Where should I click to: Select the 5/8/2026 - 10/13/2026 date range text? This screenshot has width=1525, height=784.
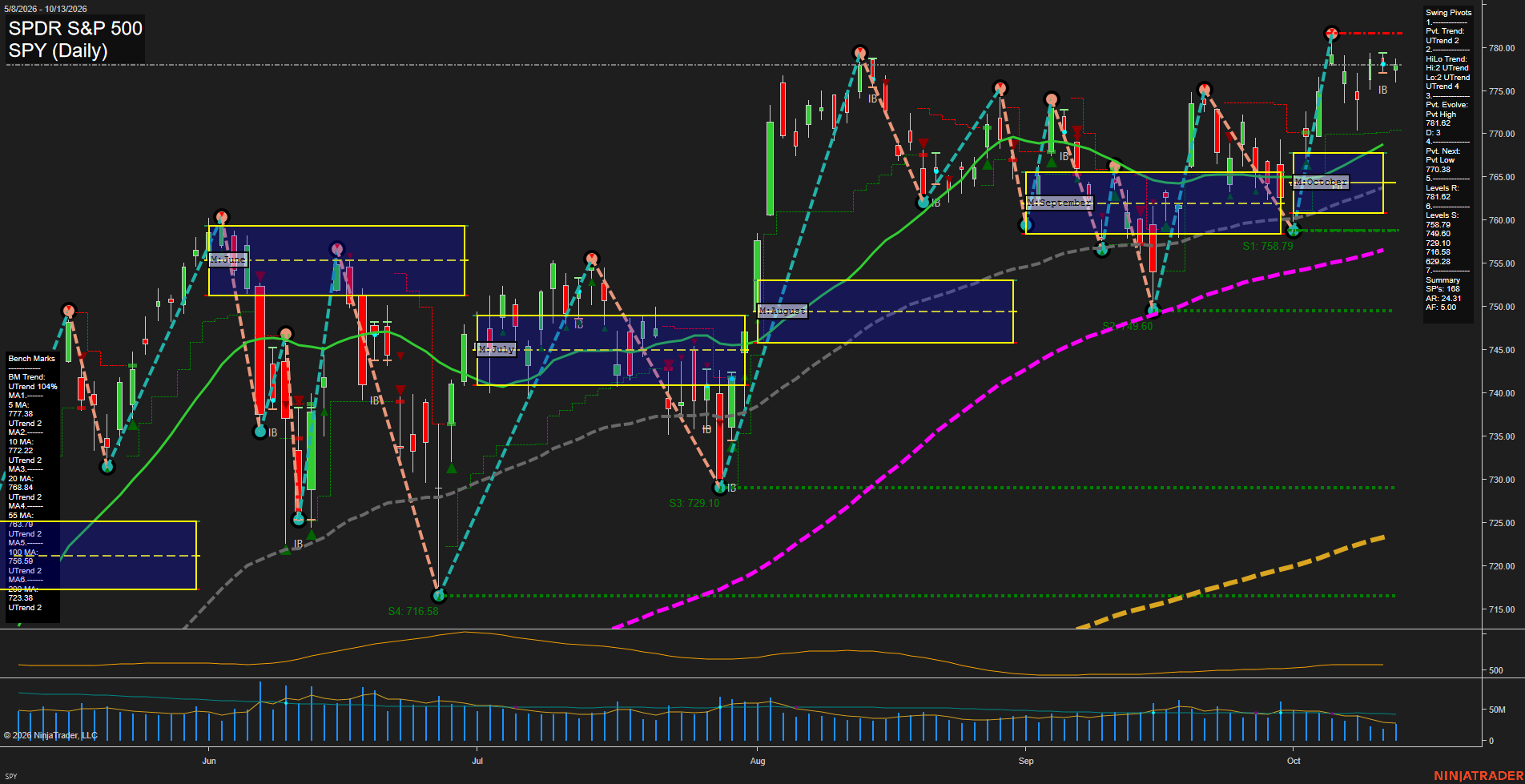point(46,9)
